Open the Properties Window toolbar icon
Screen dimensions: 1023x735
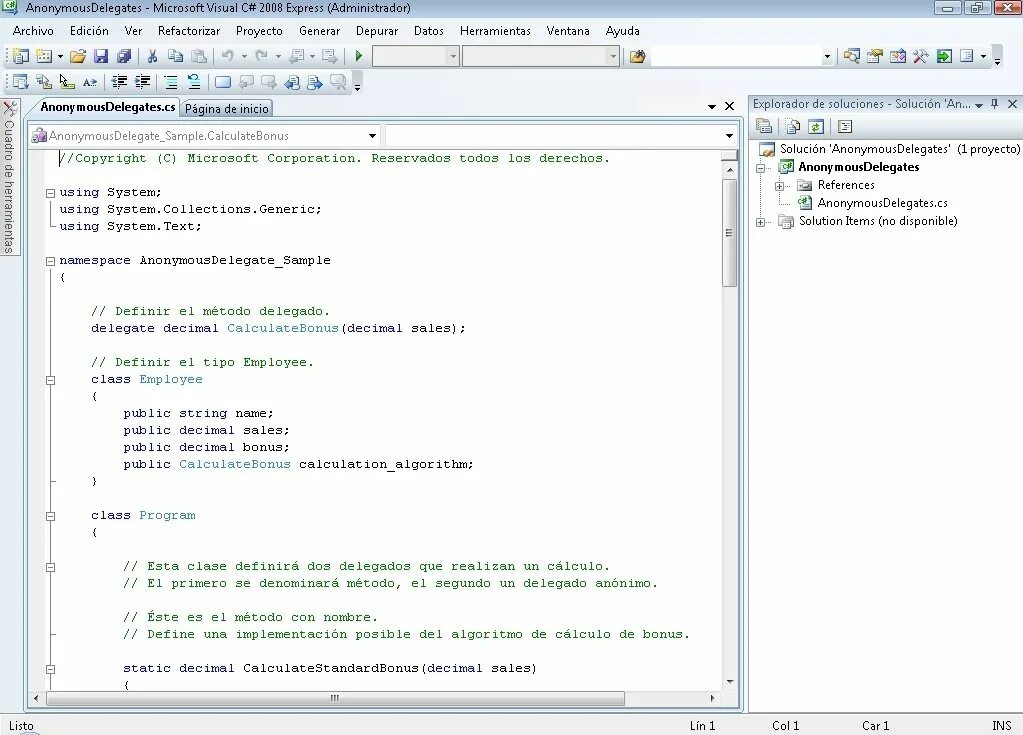(874, 56)
